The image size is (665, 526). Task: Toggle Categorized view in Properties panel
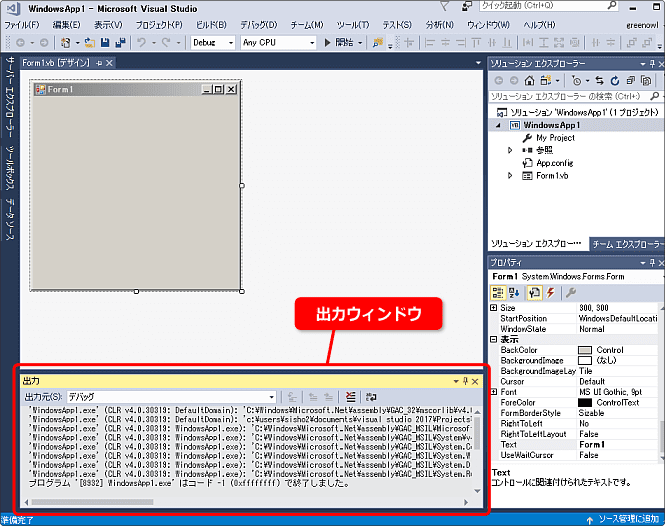tap(497, 293)
